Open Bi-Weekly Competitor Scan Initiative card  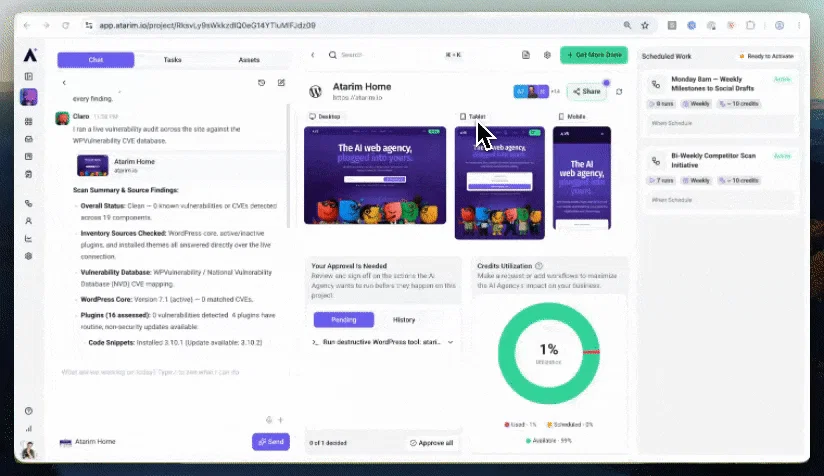720,178
